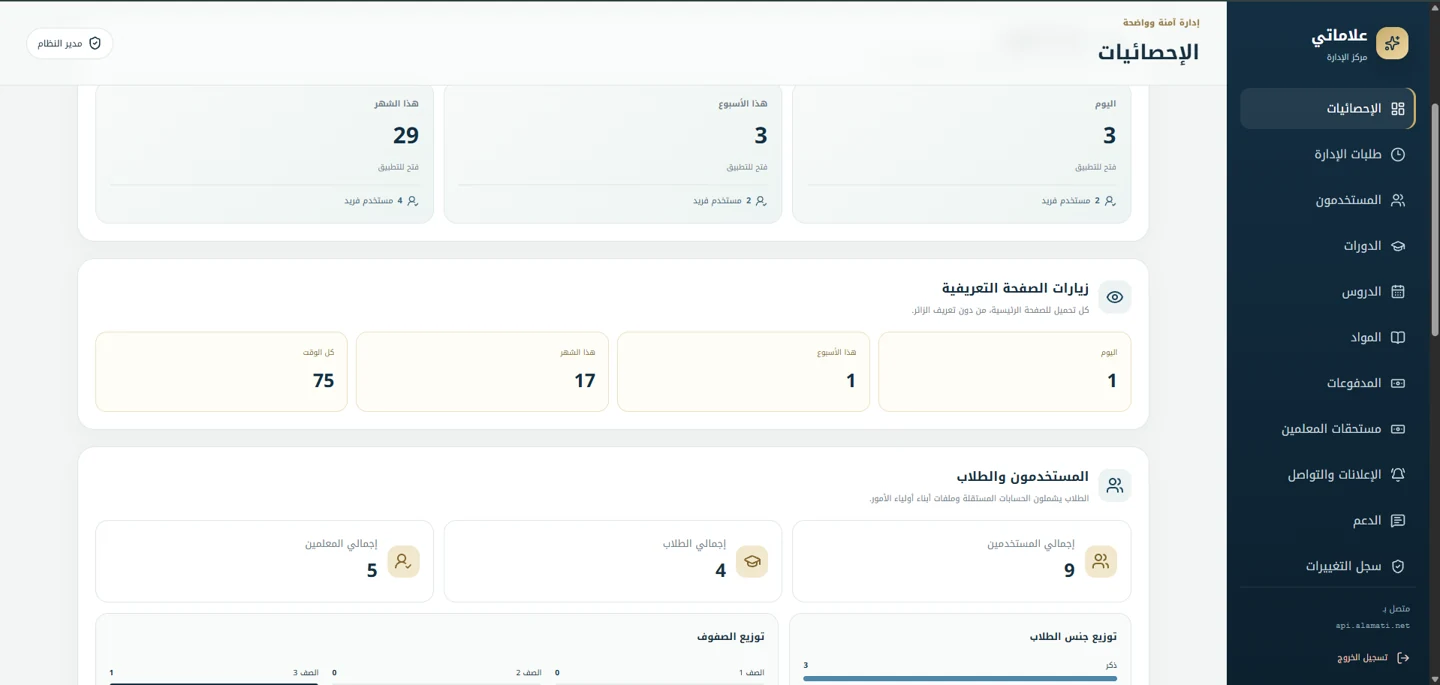The height and width of the screenshot is (685, 1440).
Task: Open طلبات الإدارة clock icon item
Action: [x=1398, y=155]
